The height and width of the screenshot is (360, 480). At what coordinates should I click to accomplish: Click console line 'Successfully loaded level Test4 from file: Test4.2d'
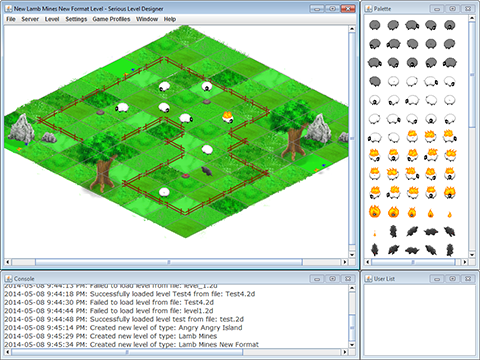pyautogui.click(x=130, y=294)
